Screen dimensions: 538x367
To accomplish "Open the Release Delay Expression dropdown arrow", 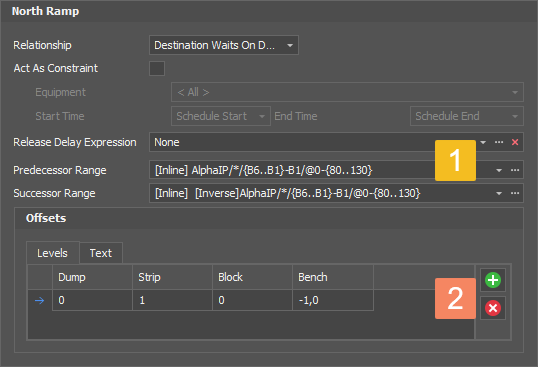I will click(x=483, y=142).
